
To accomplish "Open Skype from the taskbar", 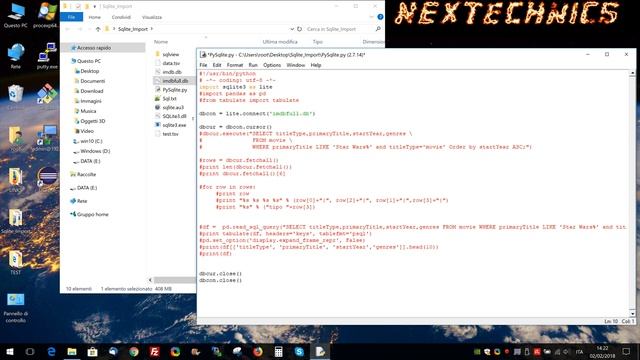I will coord(299,351).
